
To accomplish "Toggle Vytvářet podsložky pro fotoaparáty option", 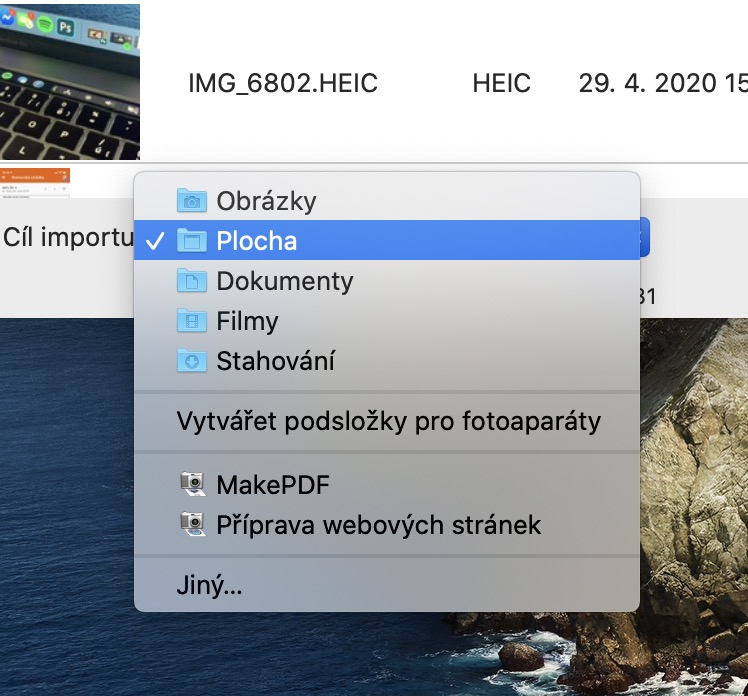I will (389, 421).
